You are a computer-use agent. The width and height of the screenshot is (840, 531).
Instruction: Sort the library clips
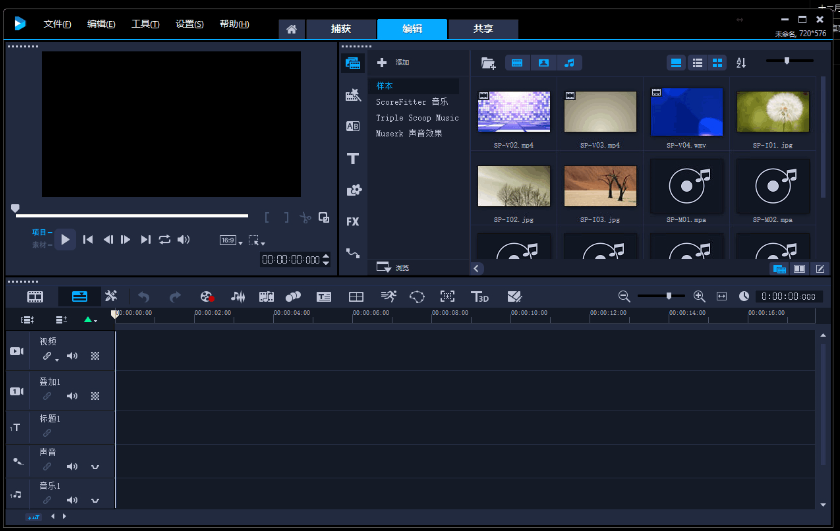(x=741, y=63)
